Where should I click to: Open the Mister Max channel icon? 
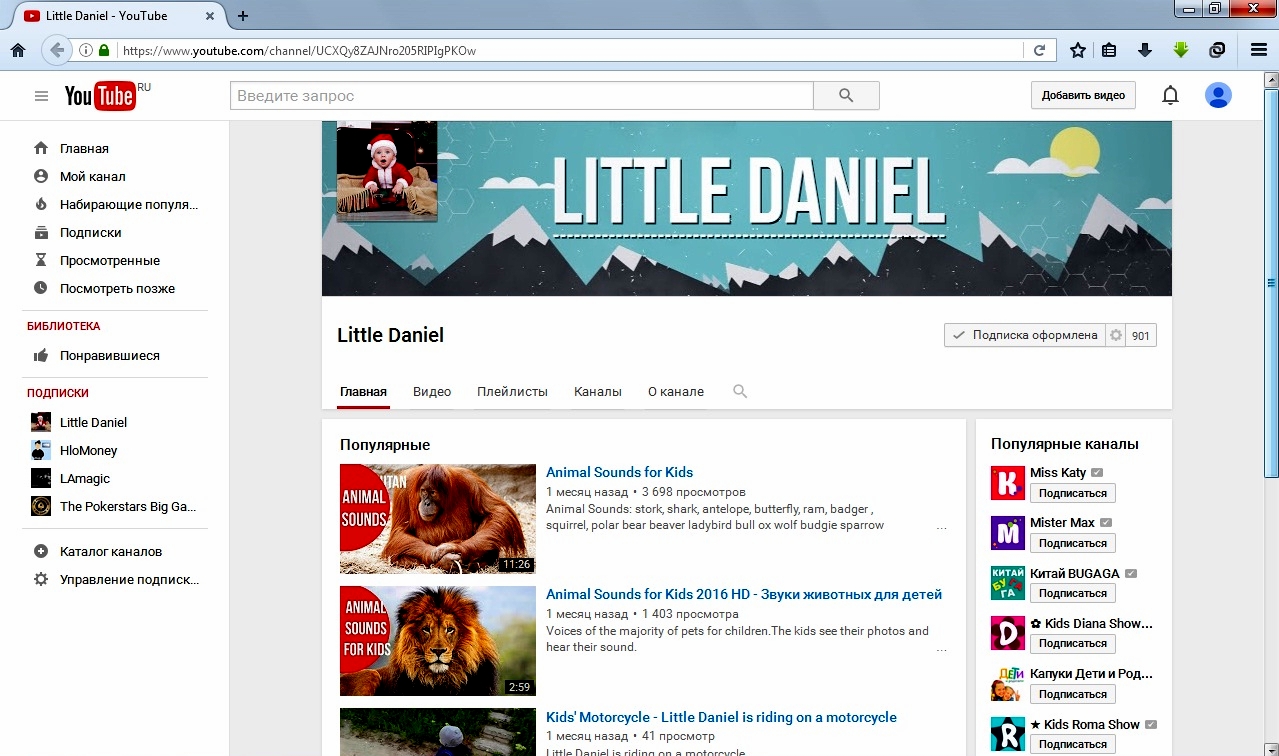point(1007,533)
